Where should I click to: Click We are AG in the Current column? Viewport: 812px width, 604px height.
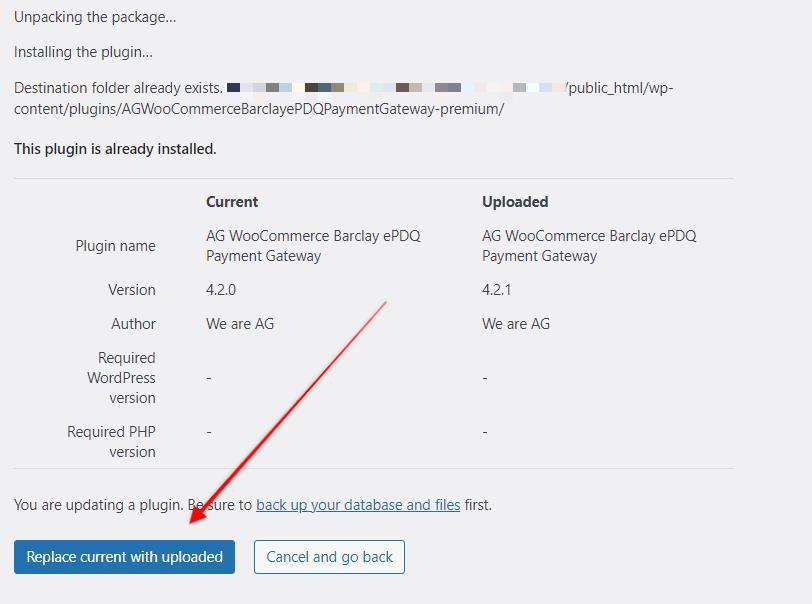point(240,324)
